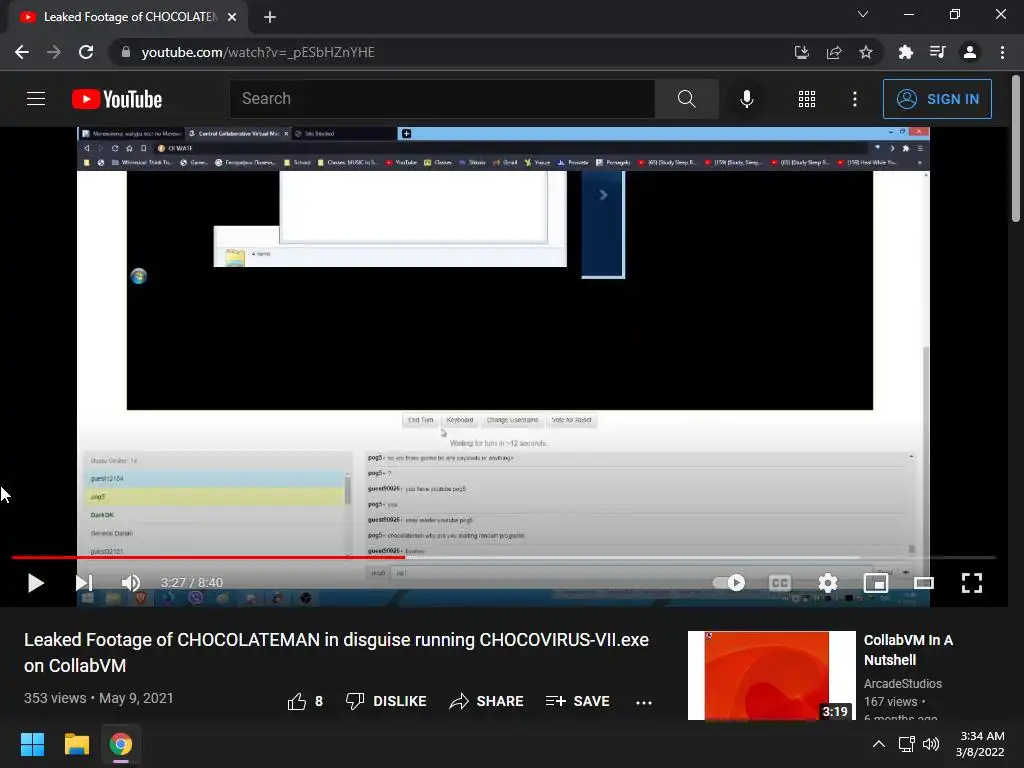The image size is (1024, 768).
Task: Open YouTube apps grid
Action: click(x=807, y=99)
